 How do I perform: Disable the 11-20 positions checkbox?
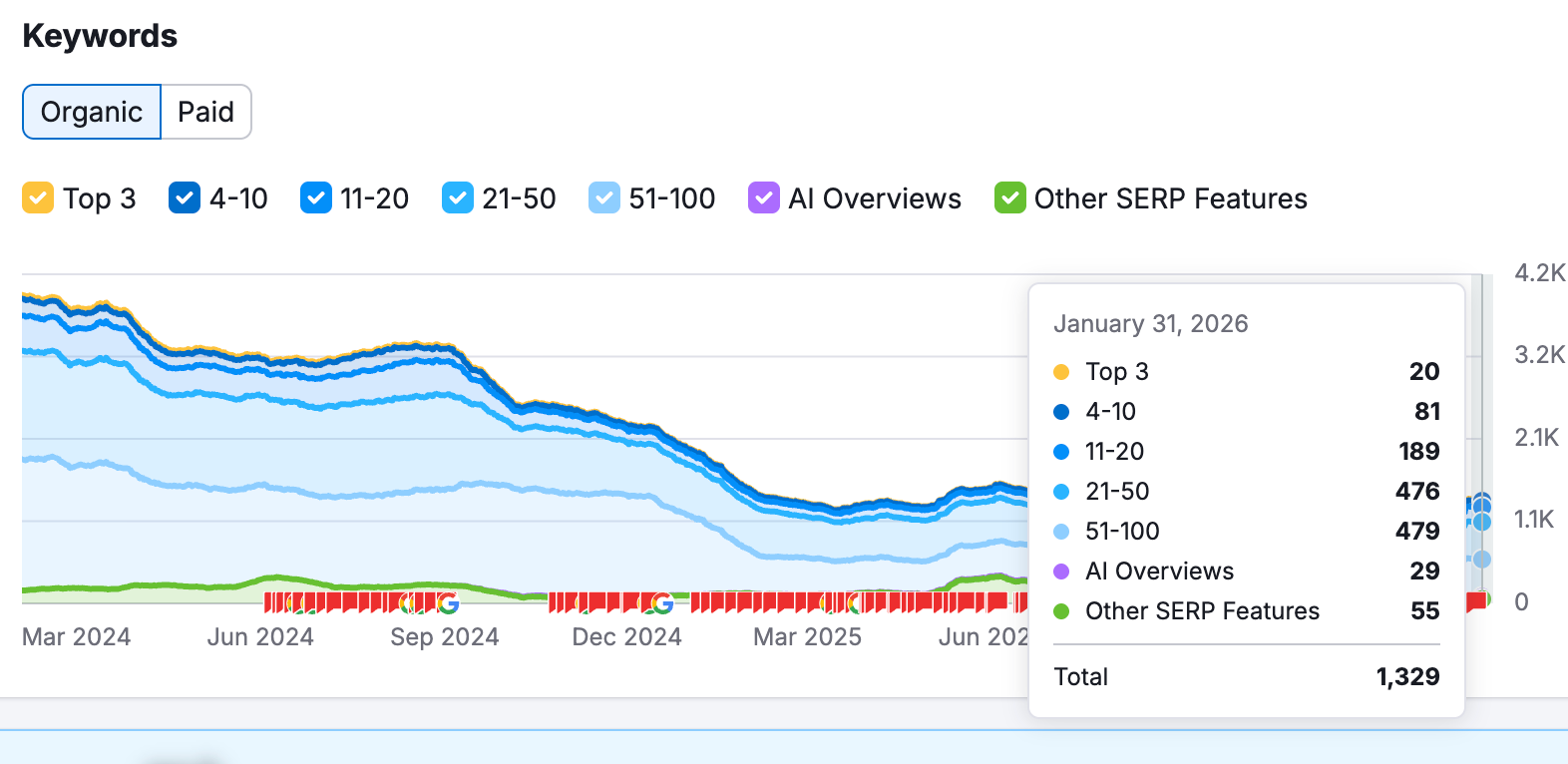tap(315, 198)
